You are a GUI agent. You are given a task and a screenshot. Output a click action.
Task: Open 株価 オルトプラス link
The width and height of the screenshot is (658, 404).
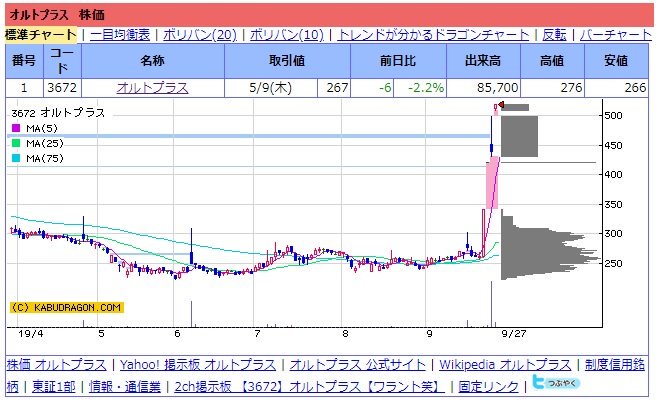(x=56, y=365)
